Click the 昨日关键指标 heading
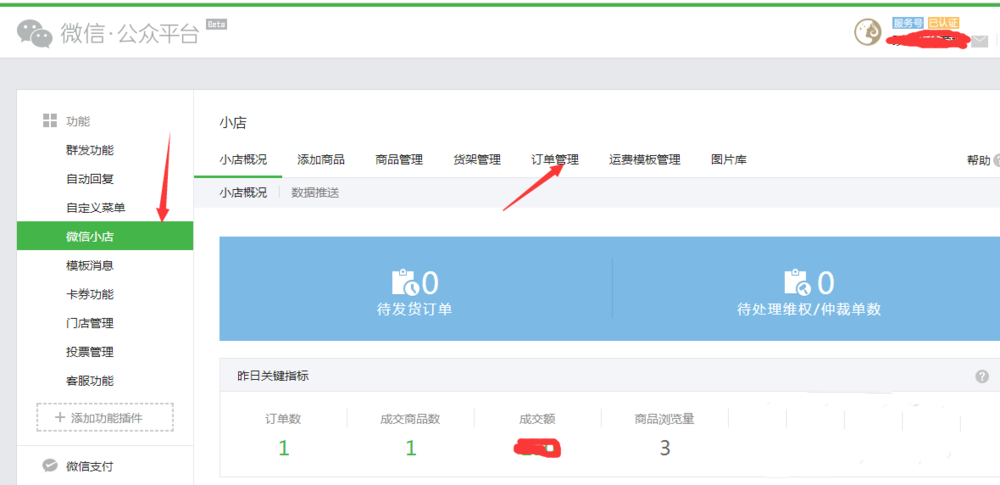 (x=273, y=377)
